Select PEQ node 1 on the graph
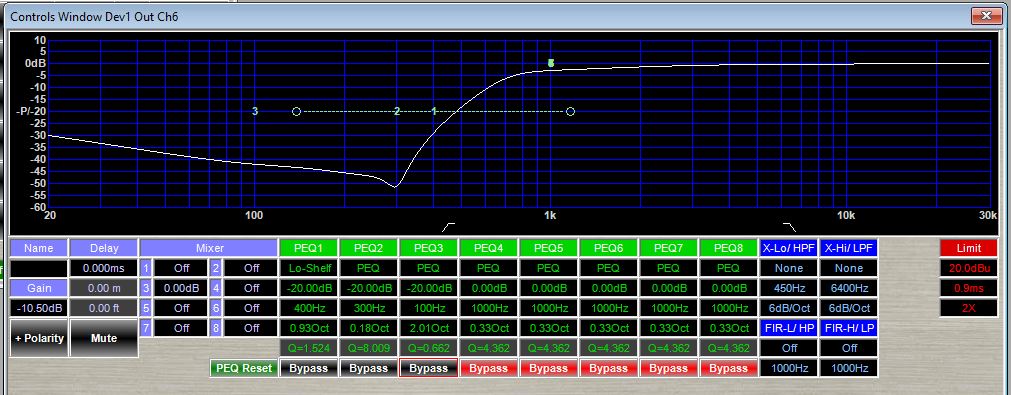 434,111
